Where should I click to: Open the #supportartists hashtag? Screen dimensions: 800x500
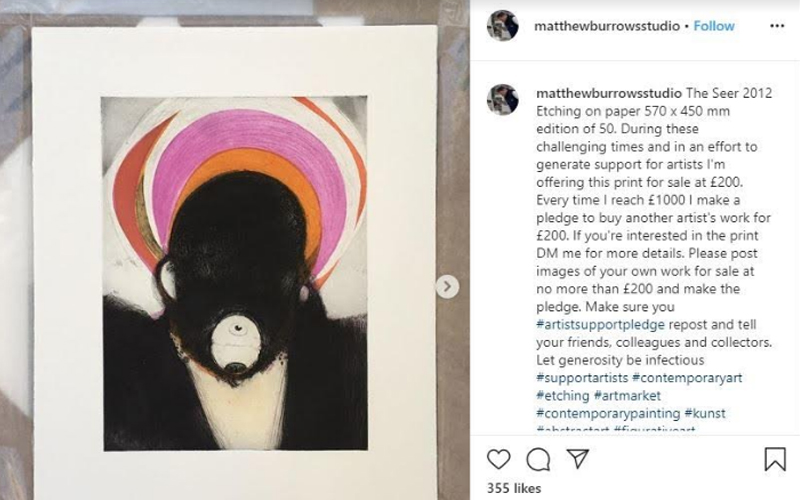point(582,378)
